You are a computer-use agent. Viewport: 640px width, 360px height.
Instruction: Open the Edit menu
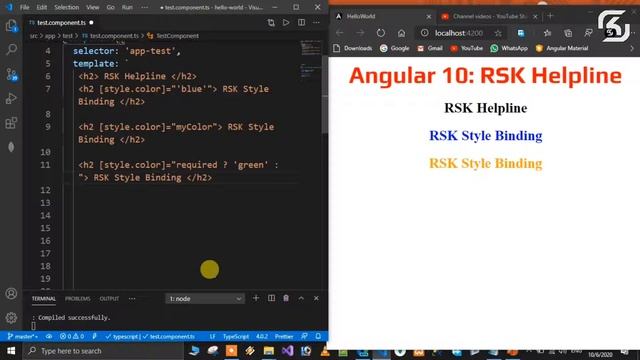(x=42, y=7)
